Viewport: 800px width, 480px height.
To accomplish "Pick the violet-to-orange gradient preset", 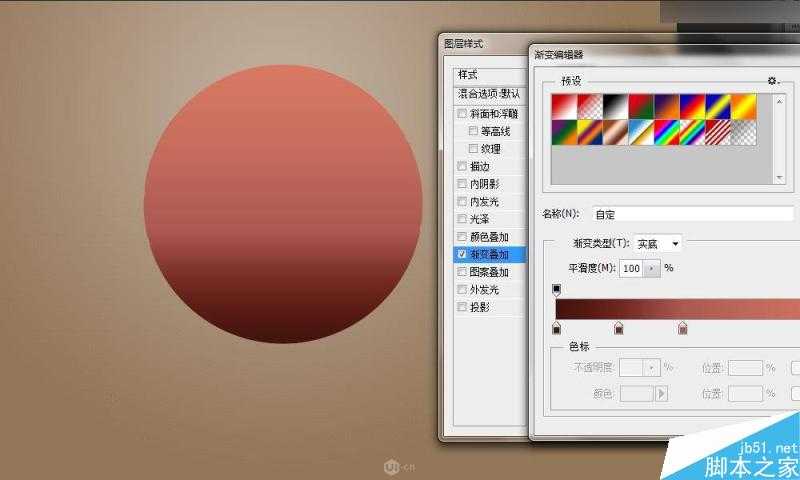I will coord(666,107).
